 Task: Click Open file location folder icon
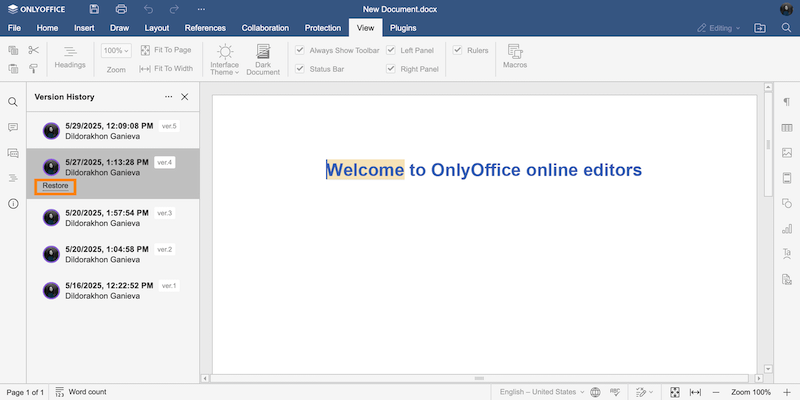pyautogui.click(x=760, y=28)
